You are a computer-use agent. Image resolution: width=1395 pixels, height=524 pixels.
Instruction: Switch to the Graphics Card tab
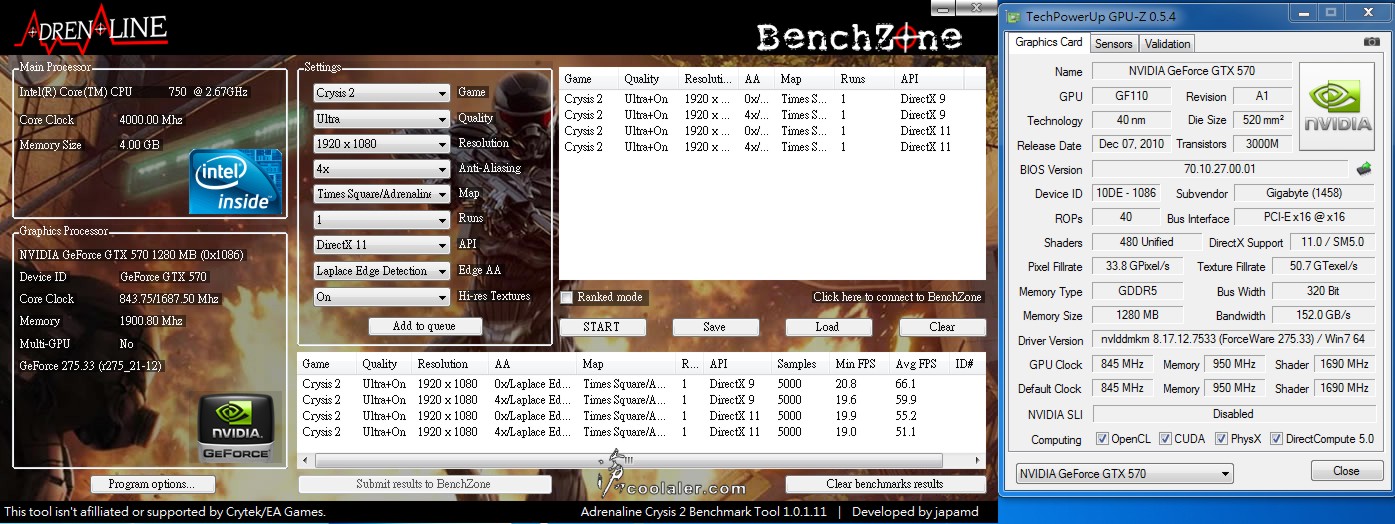pyautogui.click(x=1048, y=42)
